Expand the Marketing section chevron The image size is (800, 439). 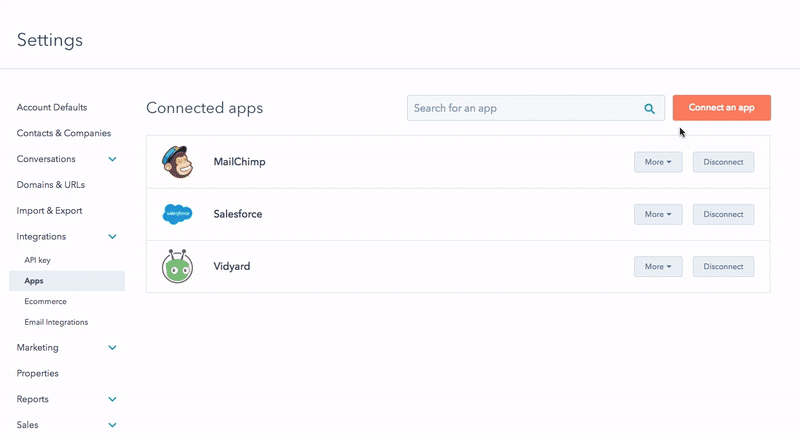[x=112, y=348]
